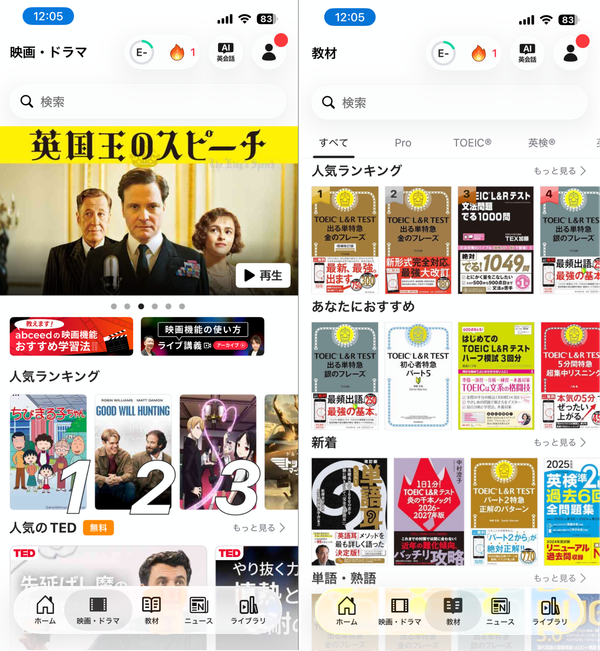Focus the 検索 field on 教材 screen
This screenshot has width=600, height=651.
point(449,103)
